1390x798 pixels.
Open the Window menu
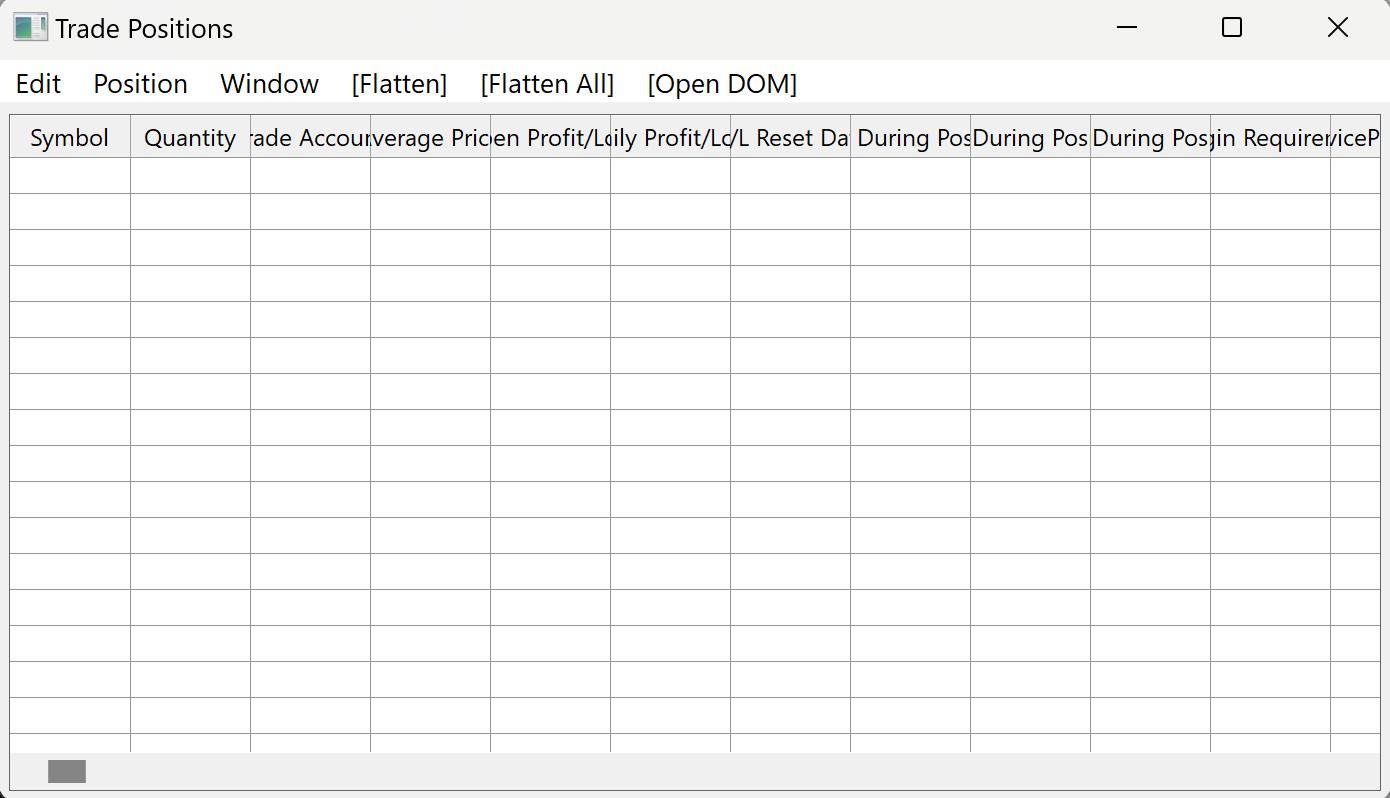tap(269, 84)
